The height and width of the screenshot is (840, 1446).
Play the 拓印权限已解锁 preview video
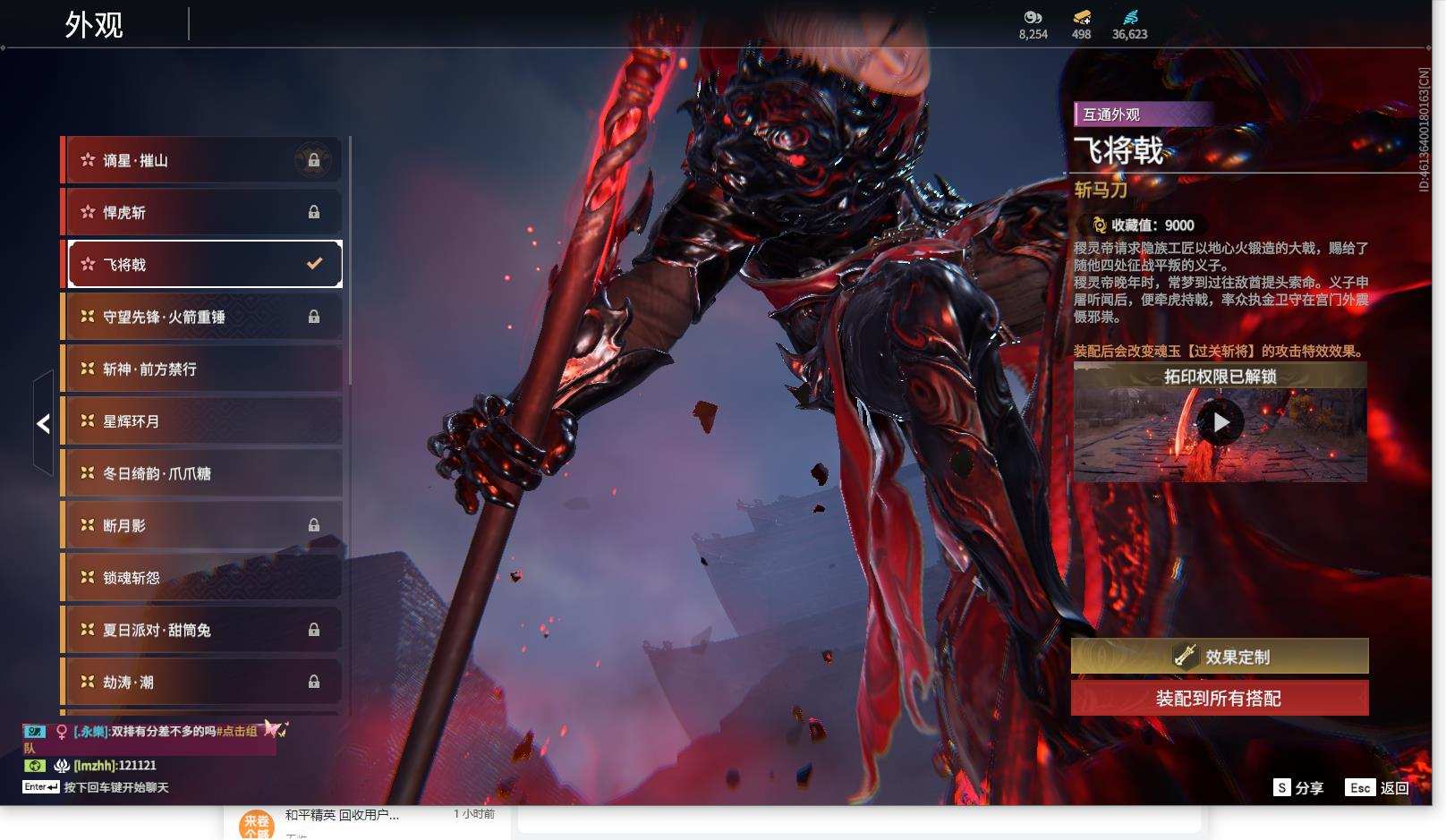[1220, 422]
